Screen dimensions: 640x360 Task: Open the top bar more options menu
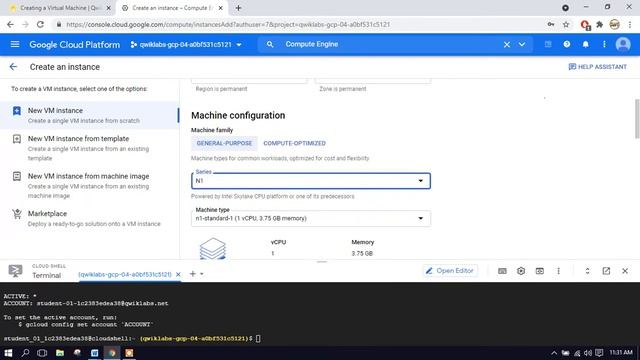[x=604, y=44]
